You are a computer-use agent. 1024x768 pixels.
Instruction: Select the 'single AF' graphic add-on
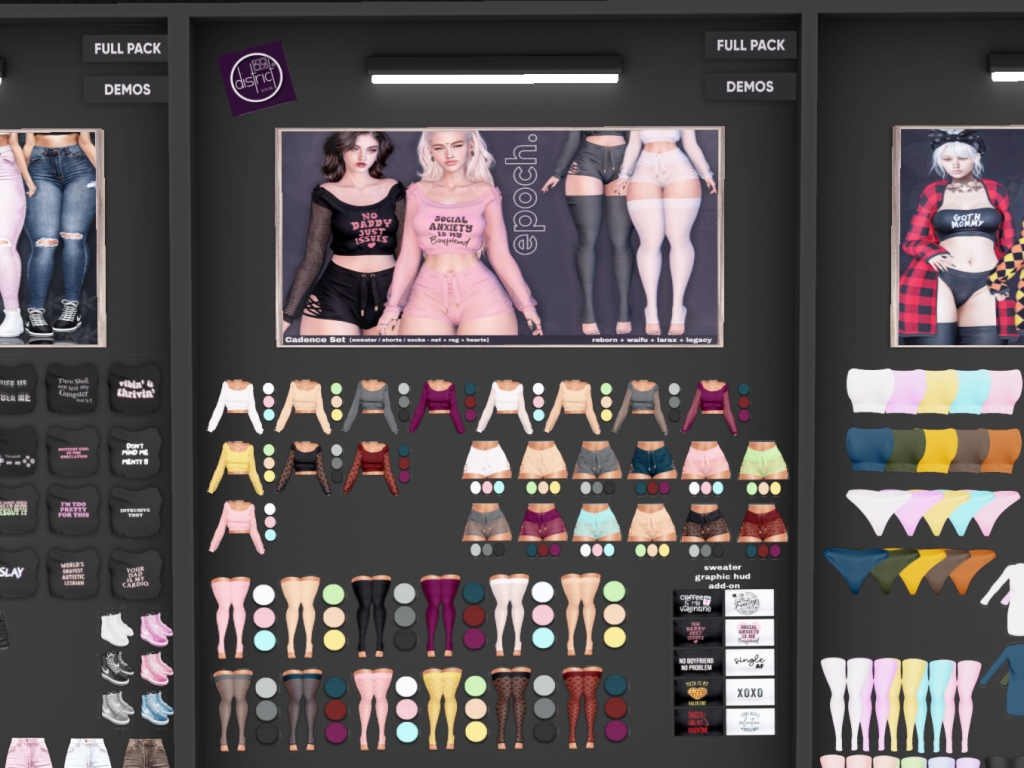coord(749,662)
